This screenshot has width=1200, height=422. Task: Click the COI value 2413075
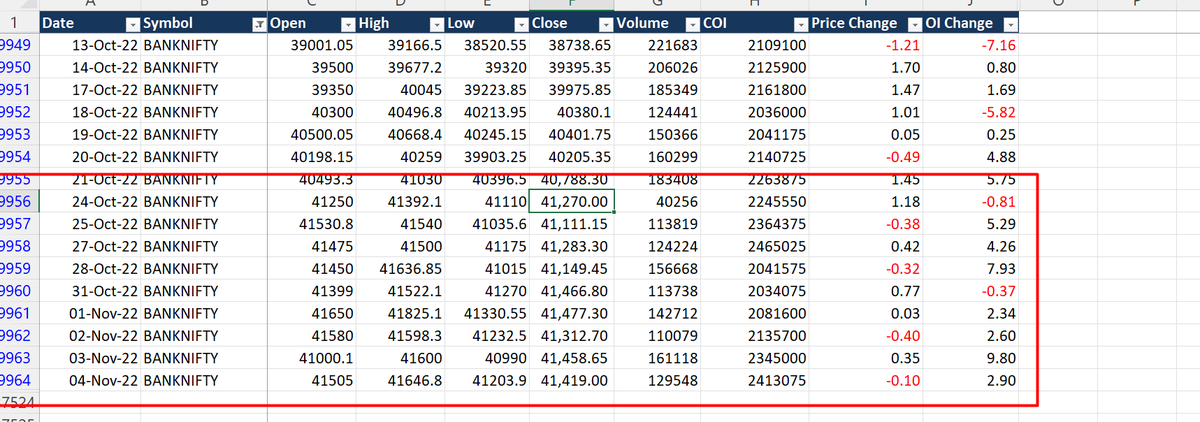(777, 380)
